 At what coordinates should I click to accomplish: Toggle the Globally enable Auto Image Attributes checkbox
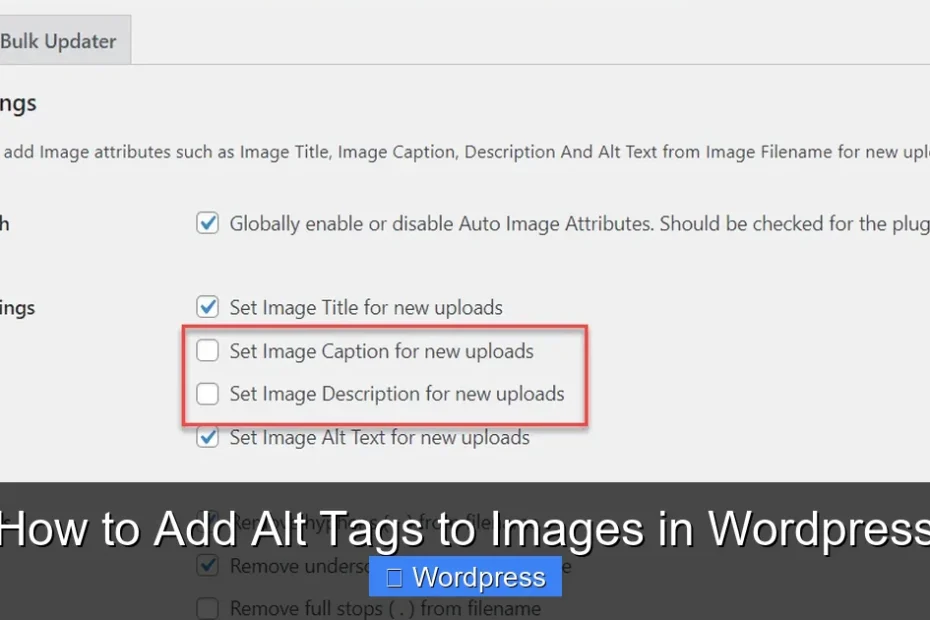207,223
